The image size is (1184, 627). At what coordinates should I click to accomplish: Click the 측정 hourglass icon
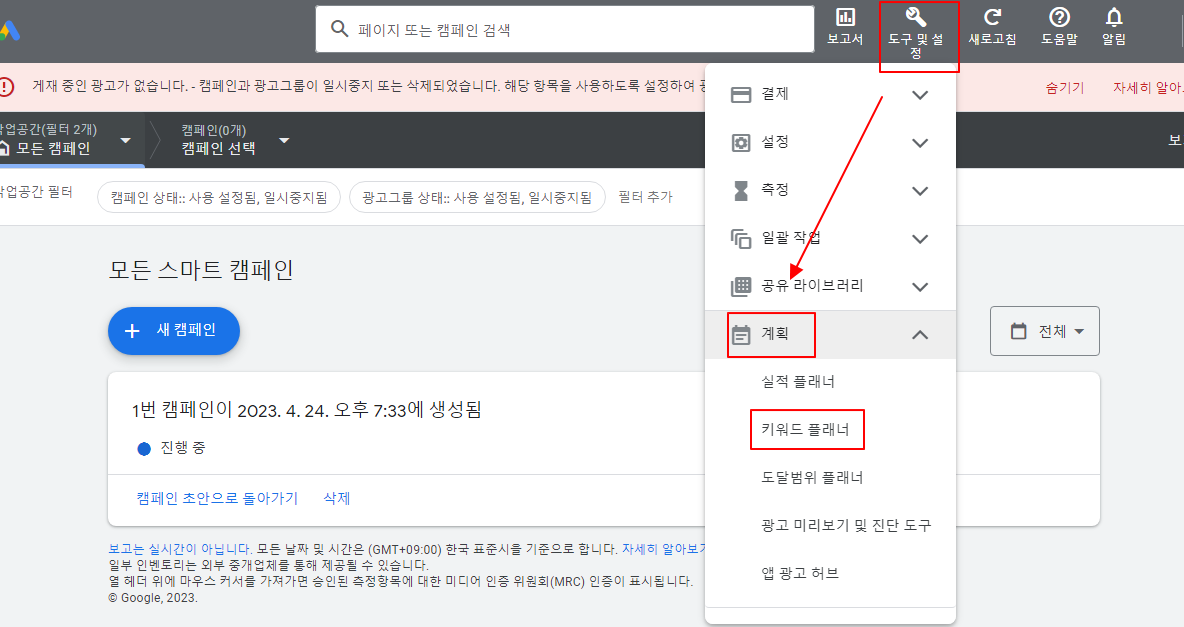click(x=741, y=190)
